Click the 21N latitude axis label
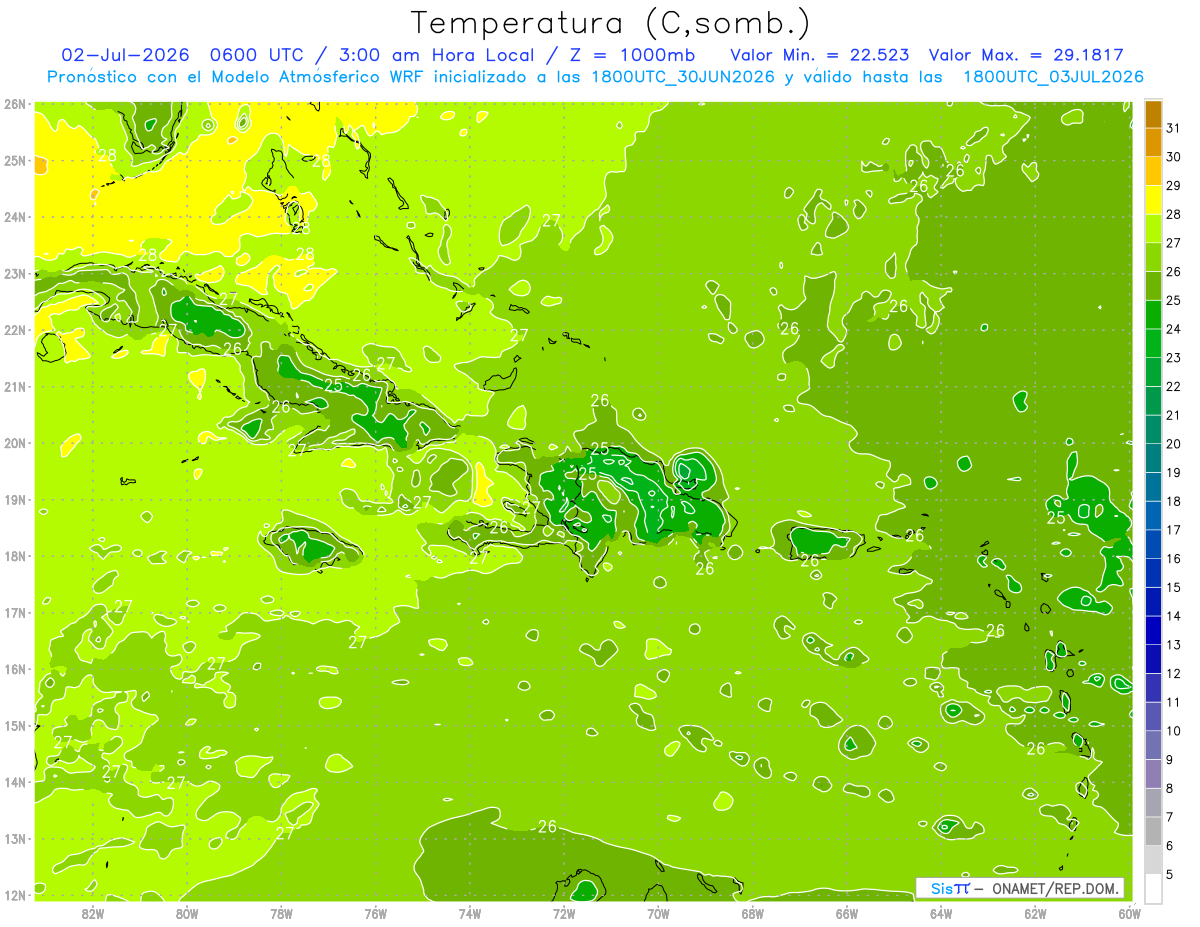This screenshot has height=927, width=1200. pos(15,386)
